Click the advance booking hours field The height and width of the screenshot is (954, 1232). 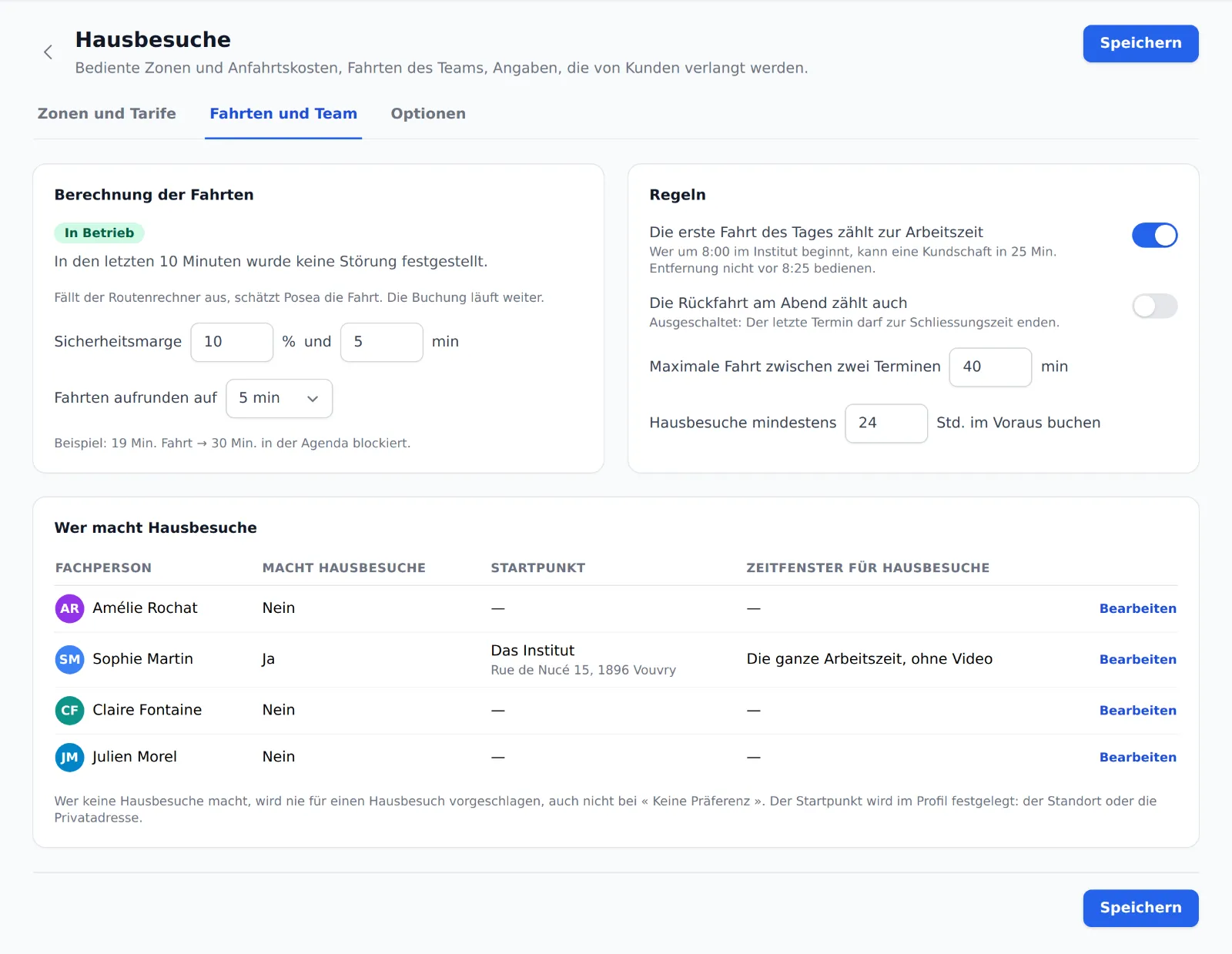point(886,423)
